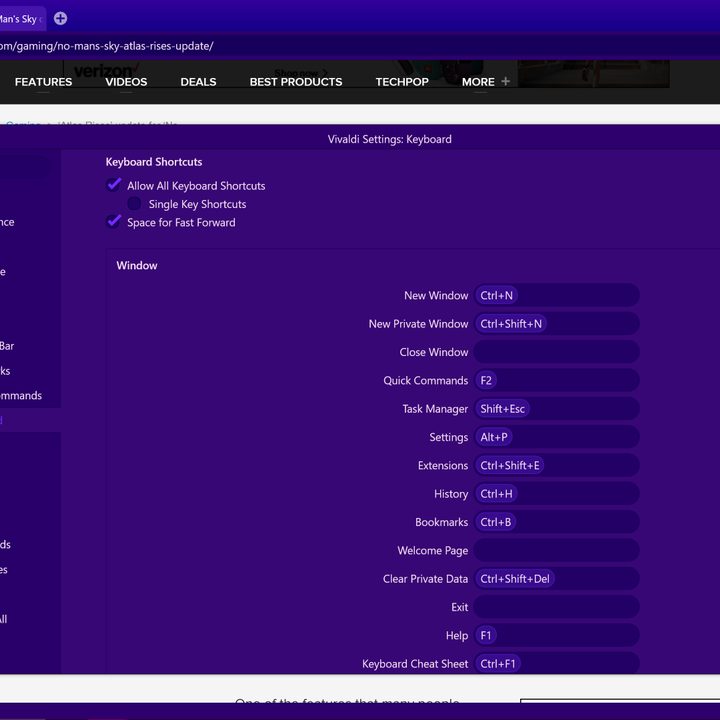Edit Bookmarks shortcut field
720x720 pixels.
(x=557, y=522)
